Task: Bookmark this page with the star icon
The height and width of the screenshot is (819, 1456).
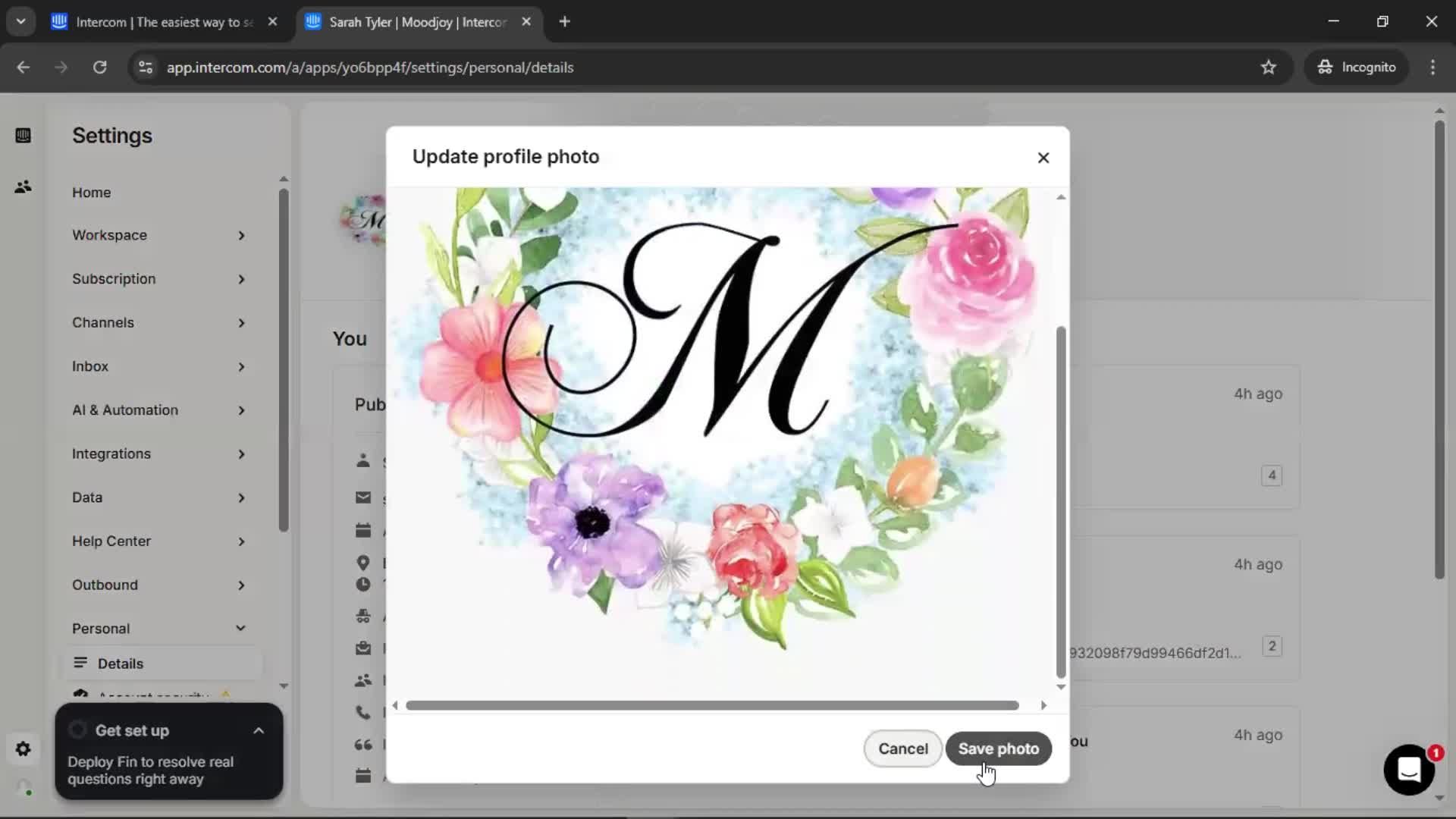Action: (x=1269, y=67)
